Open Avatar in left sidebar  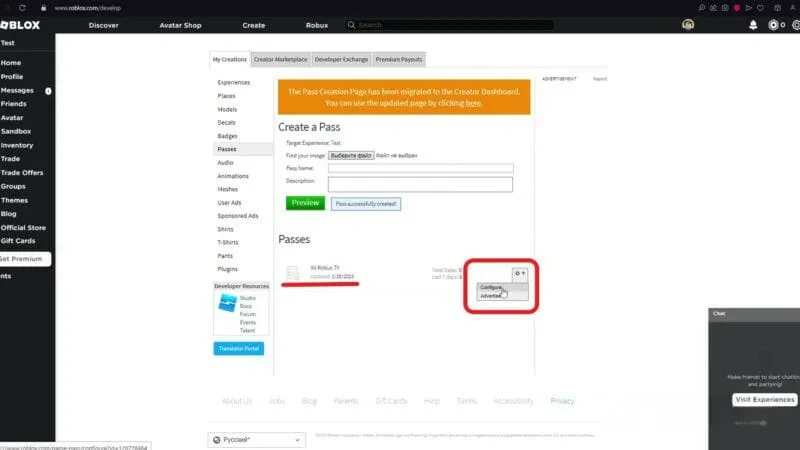point(12,117)
